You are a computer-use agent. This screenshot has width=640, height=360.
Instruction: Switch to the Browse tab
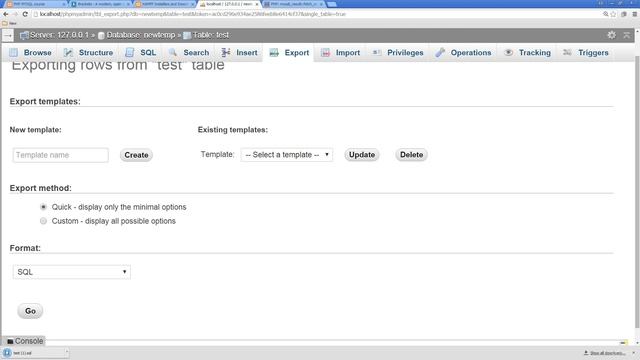pos(31,53)
